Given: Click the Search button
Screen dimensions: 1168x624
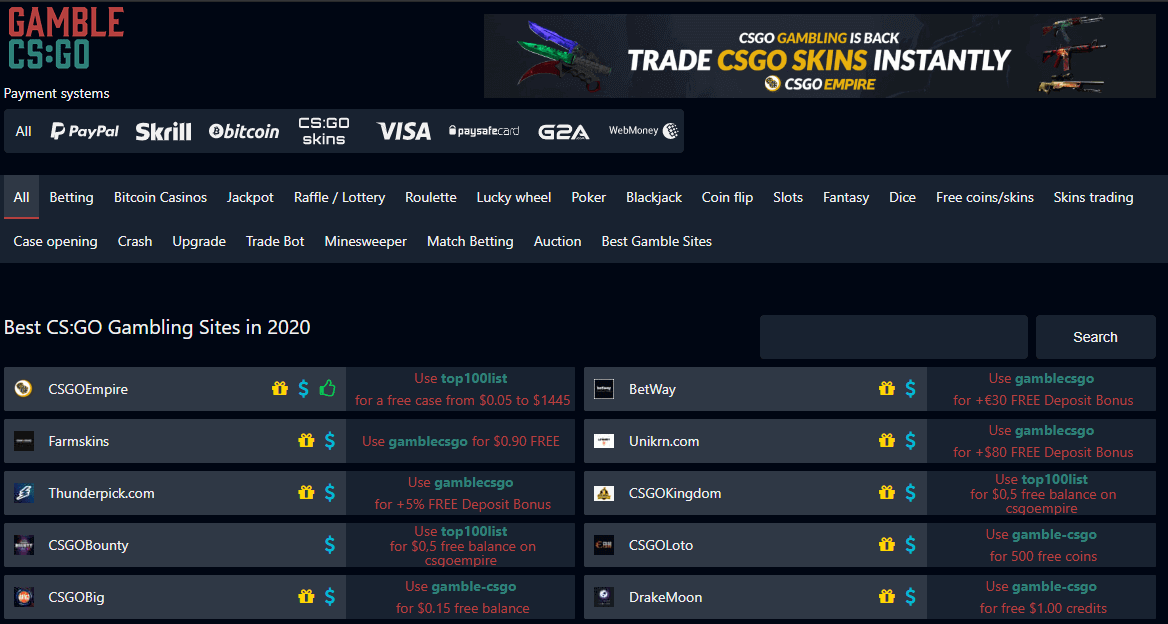Looking at the screenshot, I should pyautogui.click(x=1095, y=337).
